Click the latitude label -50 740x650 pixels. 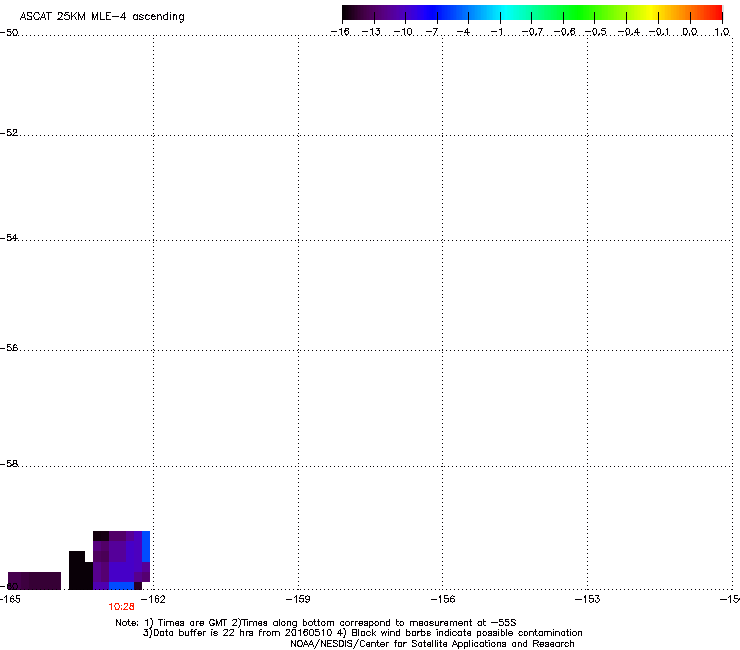(x=9, y=33)
